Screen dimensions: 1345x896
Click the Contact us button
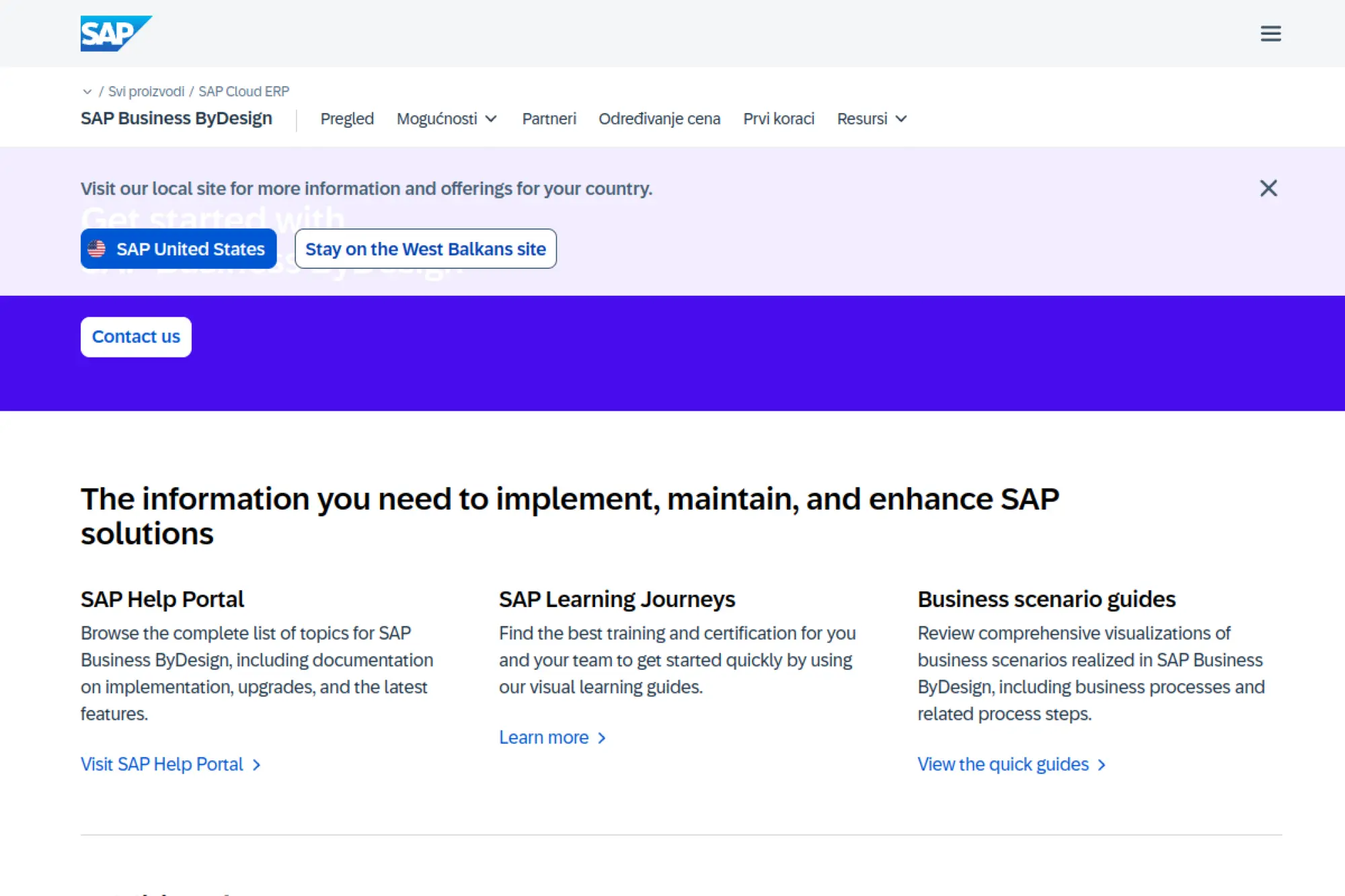pyautogui.click(x=135, y=336)
